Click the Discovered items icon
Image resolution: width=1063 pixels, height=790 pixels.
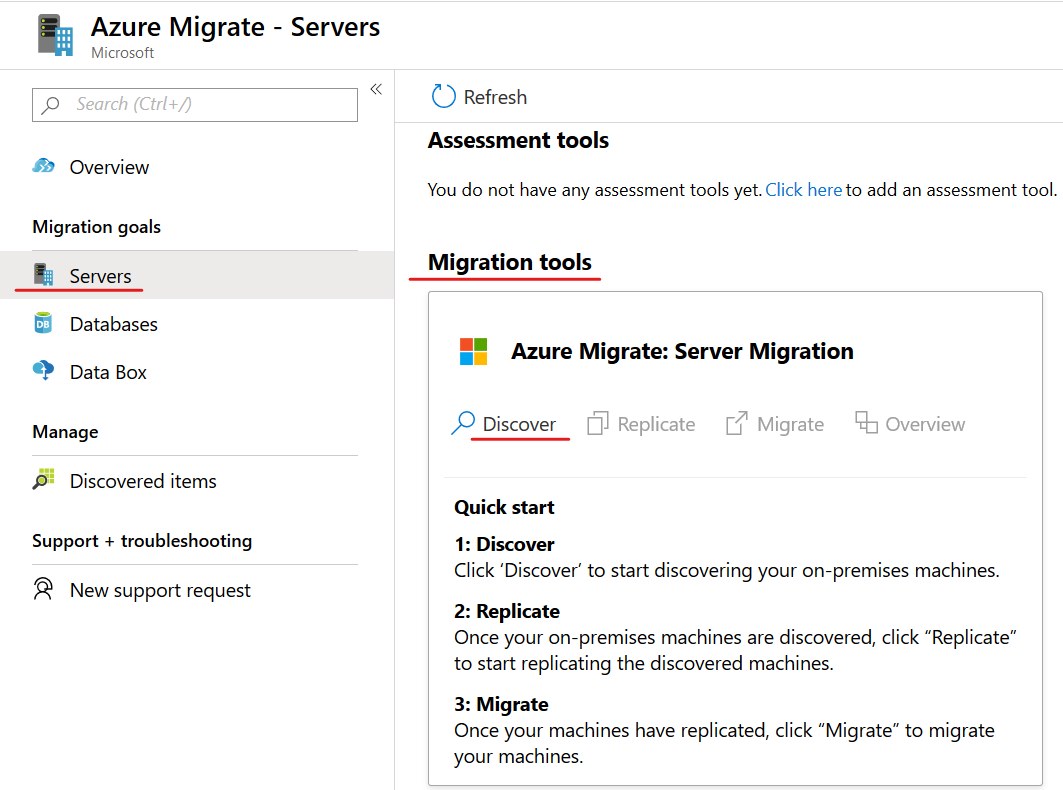click(43, 479)
